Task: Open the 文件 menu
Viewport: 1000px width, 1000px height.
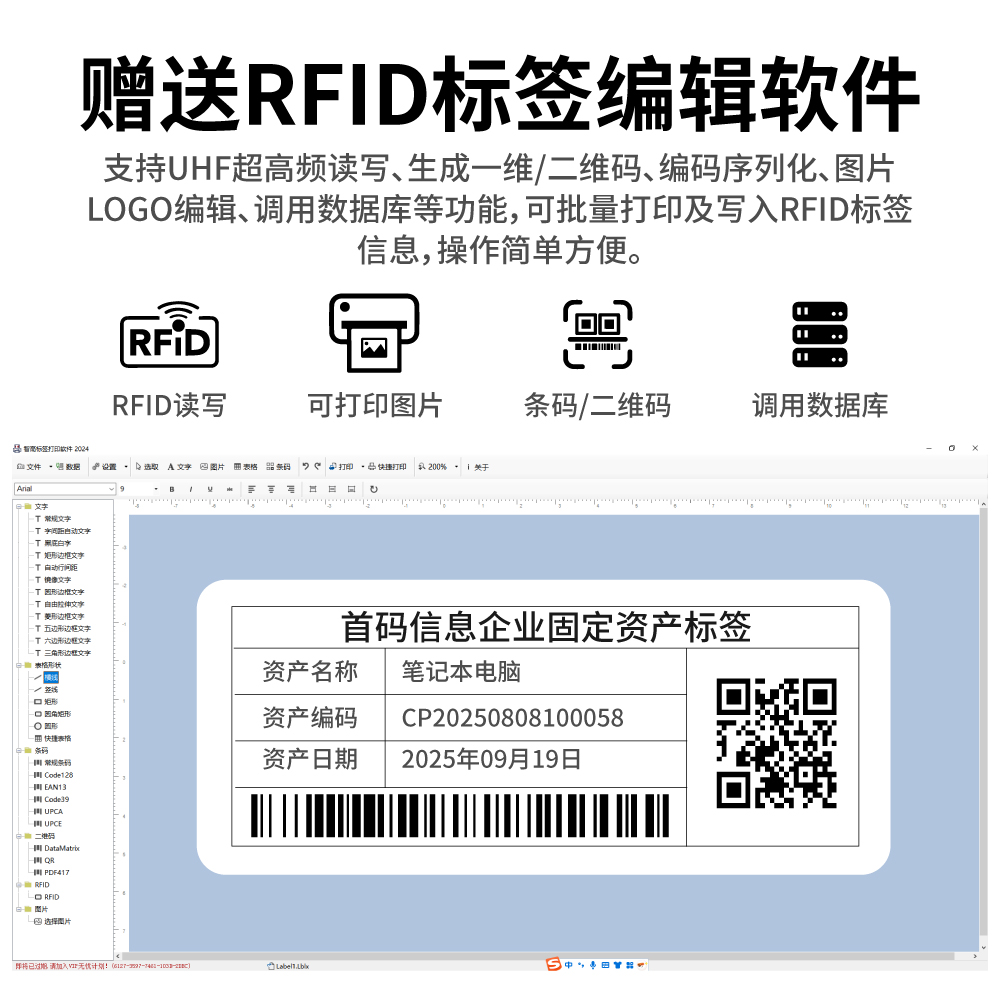Action: [29, 466]
